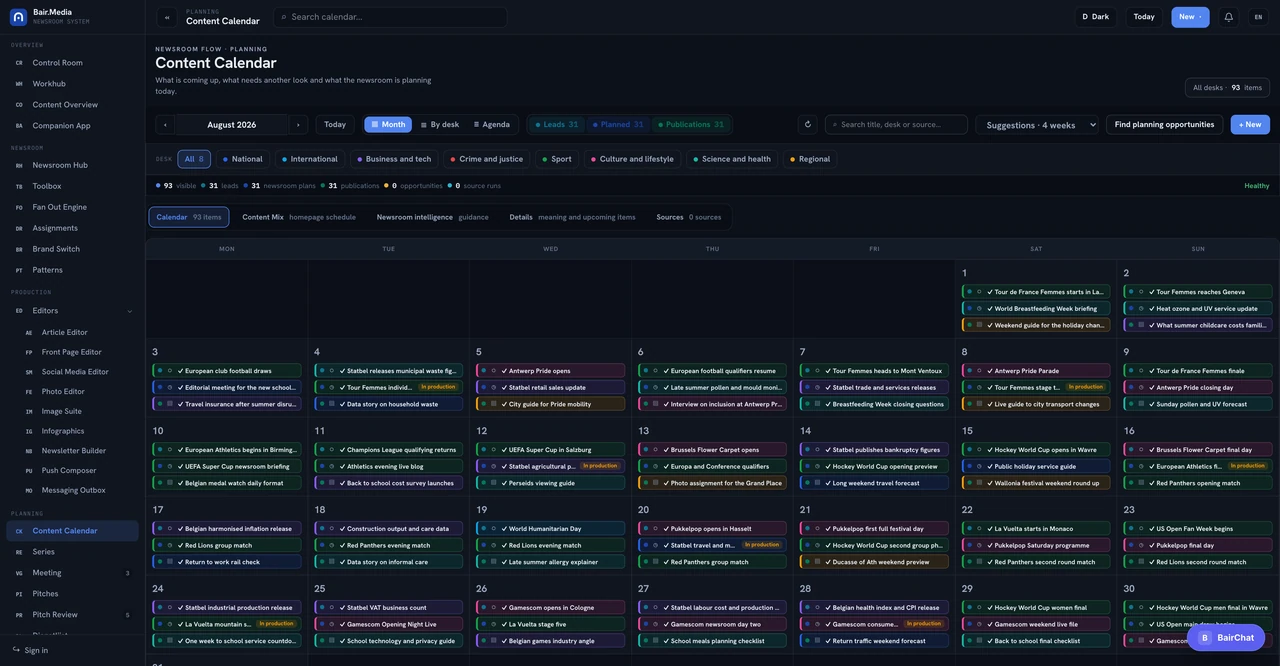This screenshot has height=666, width=1280.
Task: Open Workhub in the sidebar
Action: click(72, 84)
